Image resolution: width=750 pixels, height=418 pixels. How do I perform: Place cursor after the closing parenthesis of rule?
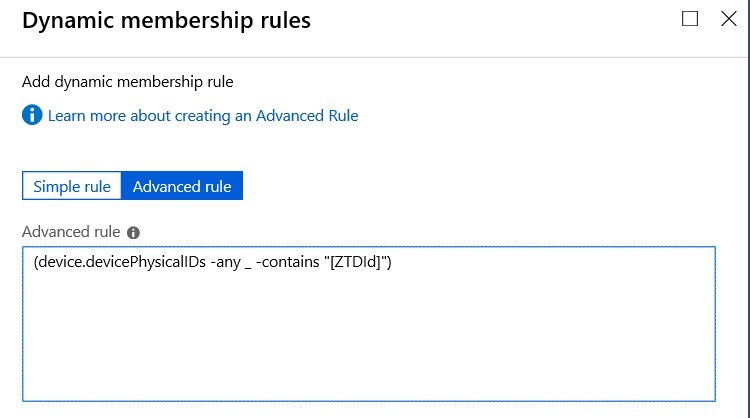coord(393,262)
